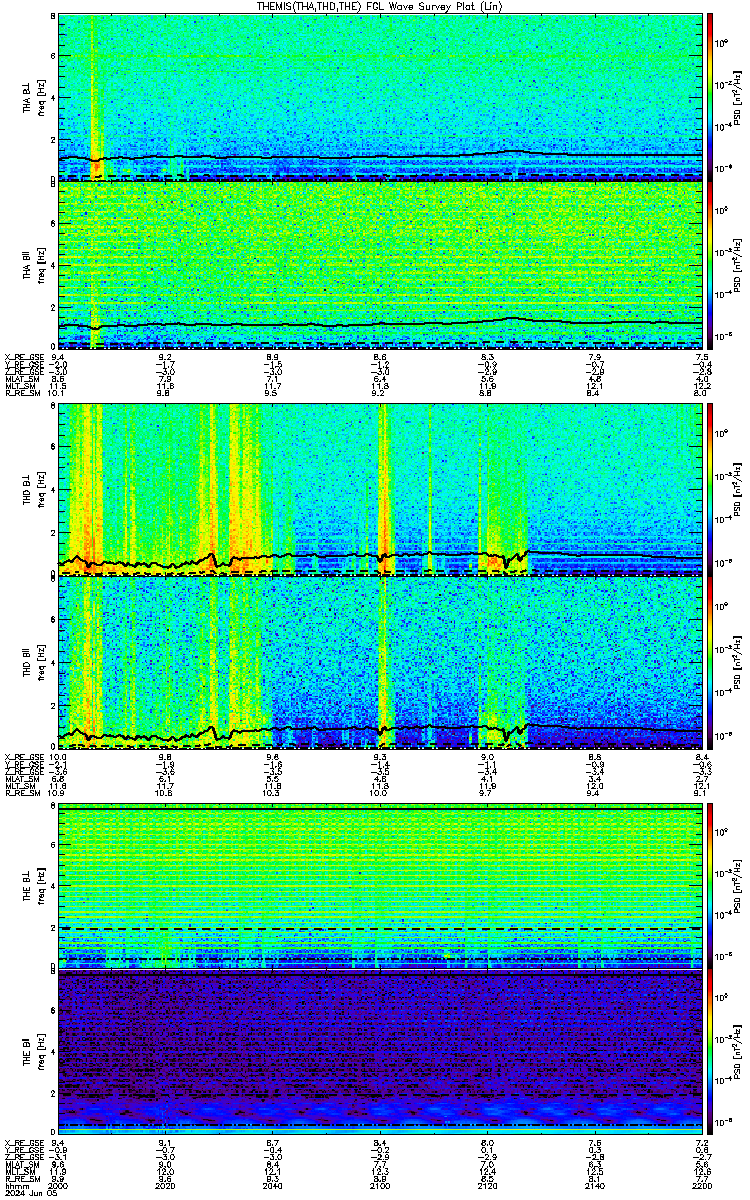Click the PSD [nT²/Hz] label beside THE B-parallel colorbar
750x1200 pixels.
click(x=738, y=1053)
